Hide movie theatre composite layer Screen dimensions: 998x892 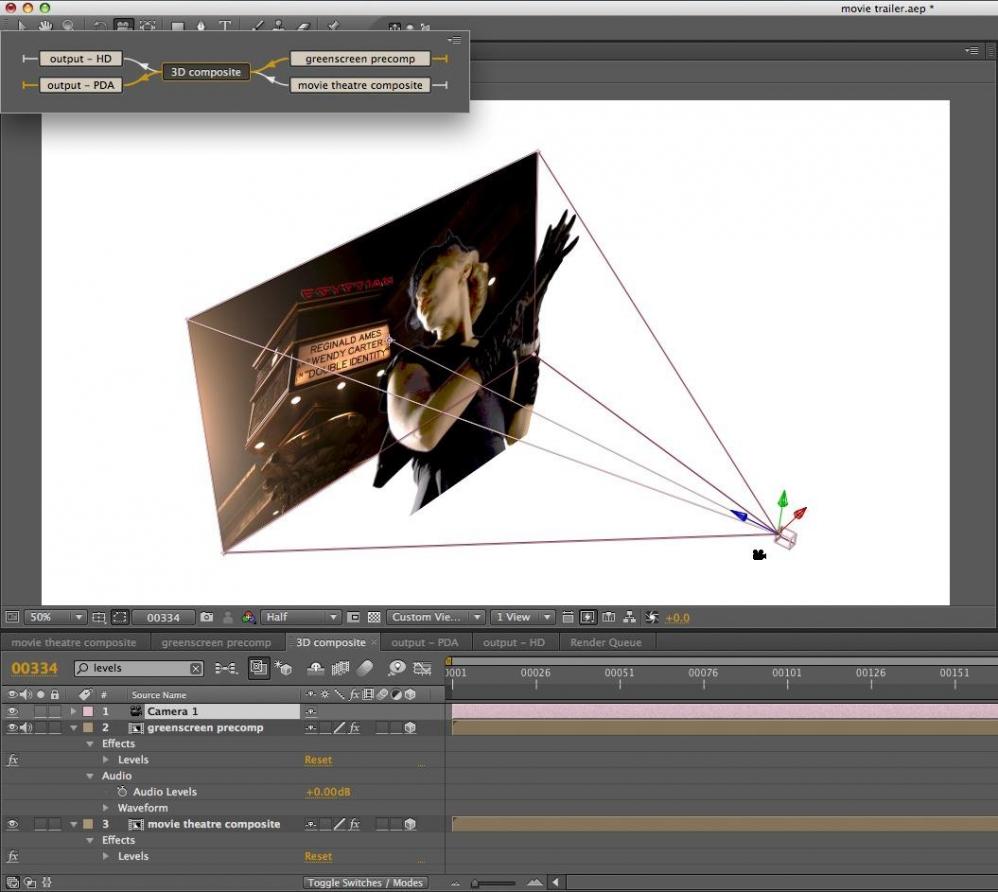(x=12, y=824)
